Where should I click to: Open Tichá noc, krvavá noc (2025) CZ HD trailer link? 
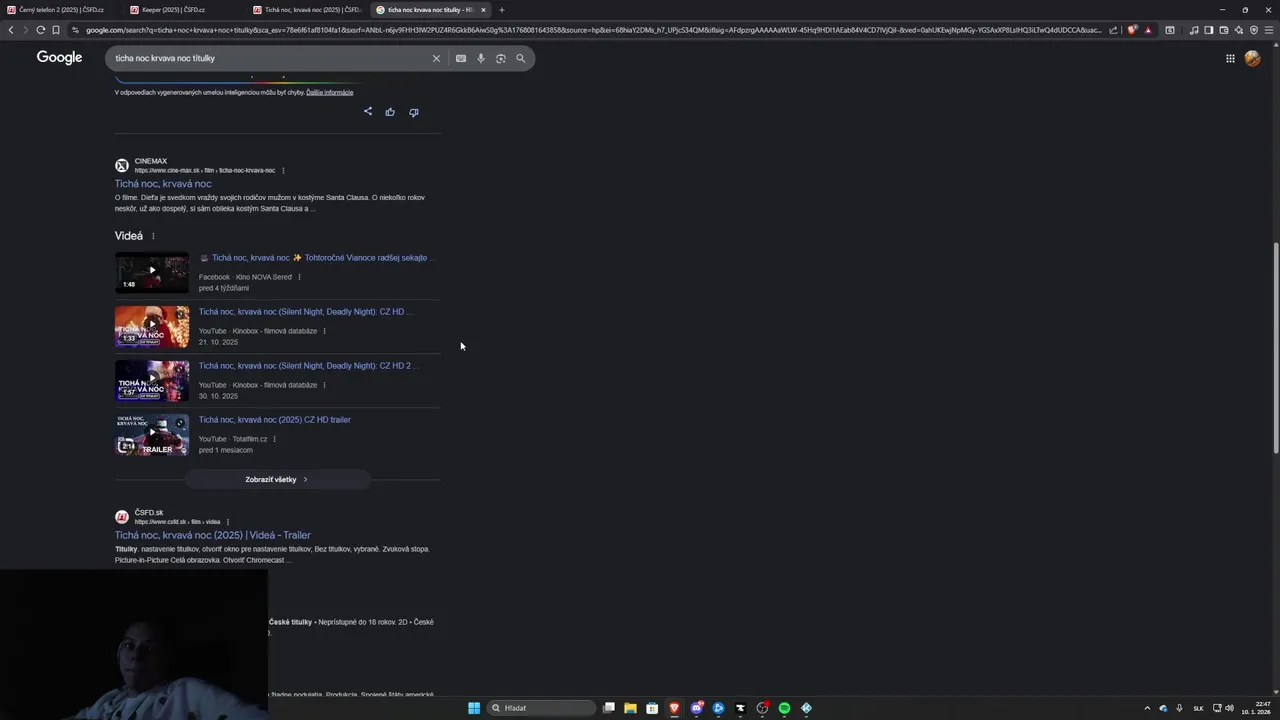point(275,420)
